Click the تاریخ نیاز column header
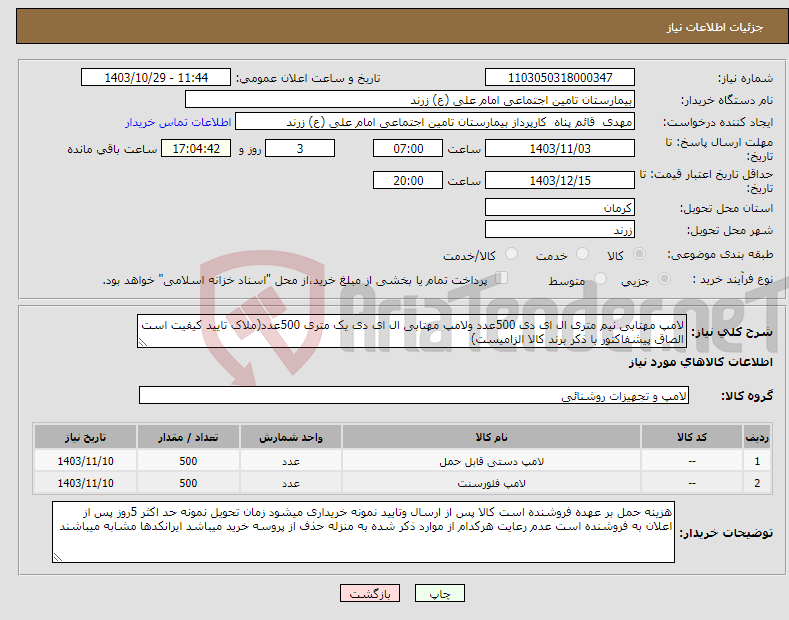The height and width of the screenshot is (620, 789). coord(86,437)
